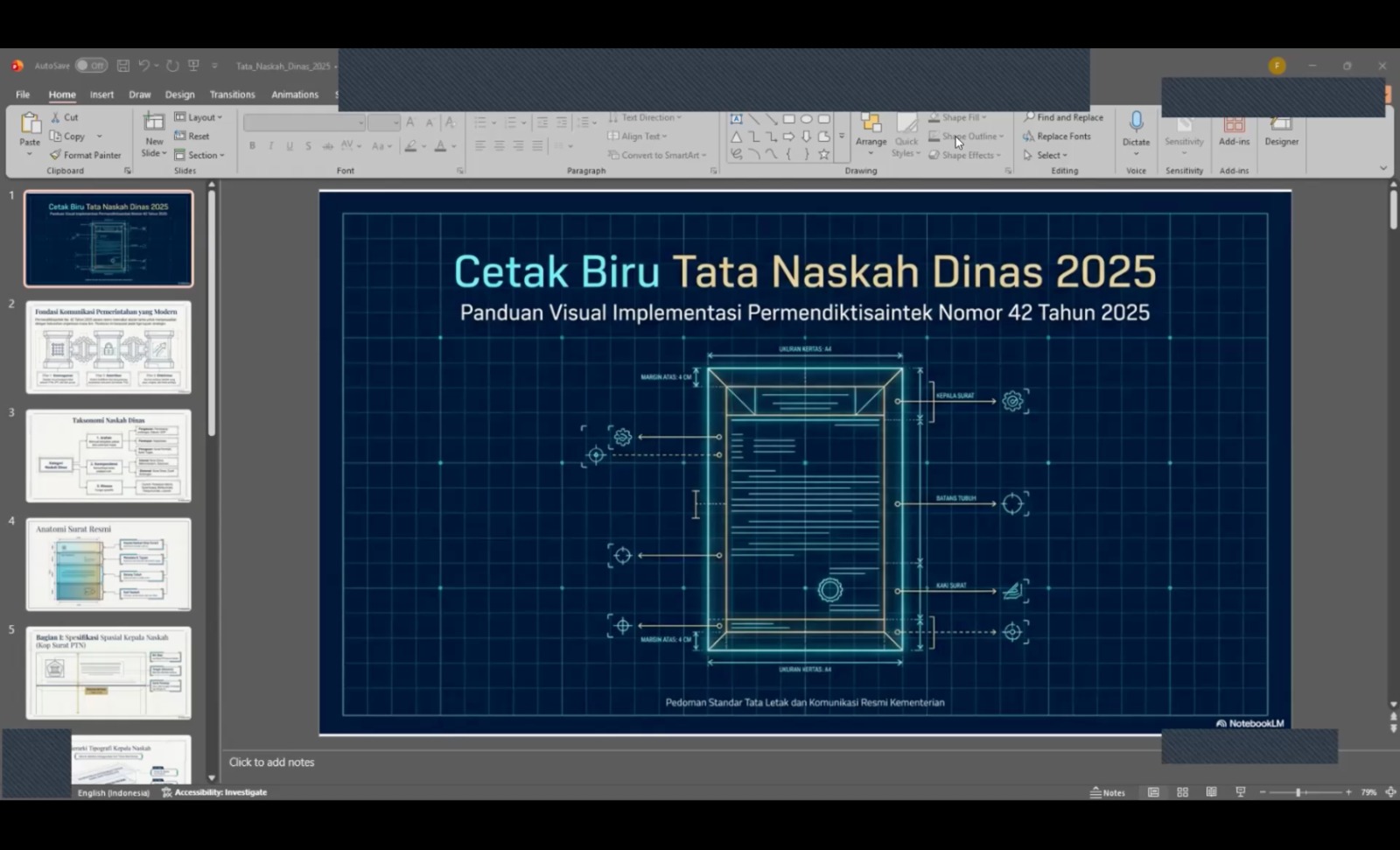The image size is (1400, 850).
Task: Click Cut in Clipboard group
Action: (x=64, y=117)
